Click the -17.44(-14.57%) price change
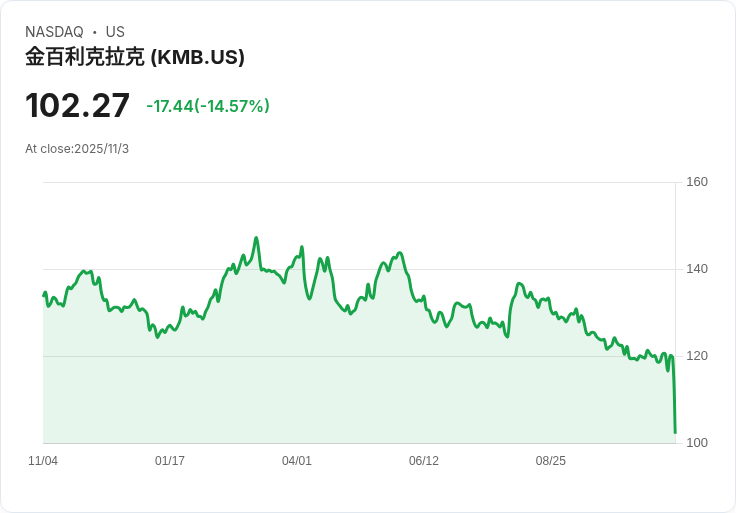The width and height of the screenshot is (736, 513). point(208,106)
